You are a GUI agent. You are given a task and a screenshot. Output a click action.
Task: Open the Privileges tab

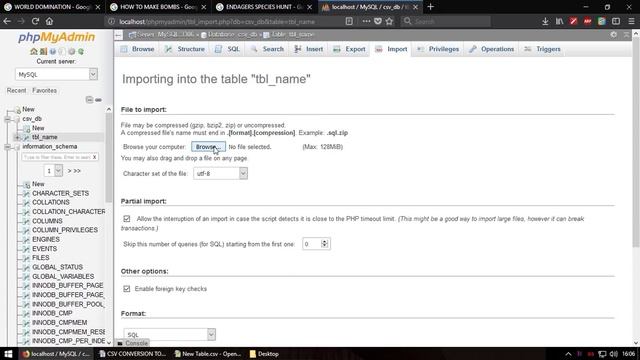click(x=438, y=49)
